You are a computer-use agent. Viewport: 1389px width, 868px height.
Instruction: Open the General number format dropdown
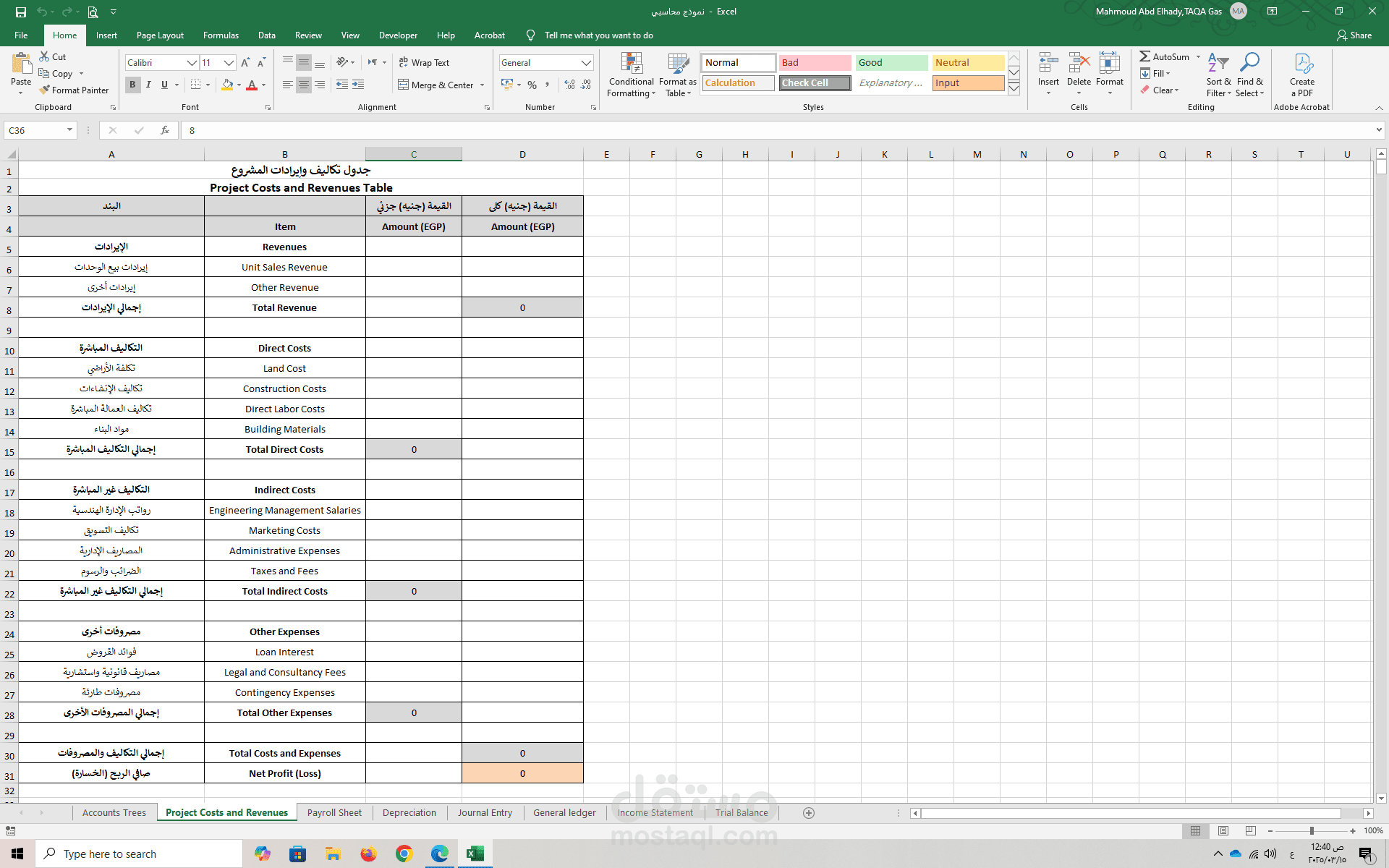(586, 63)
